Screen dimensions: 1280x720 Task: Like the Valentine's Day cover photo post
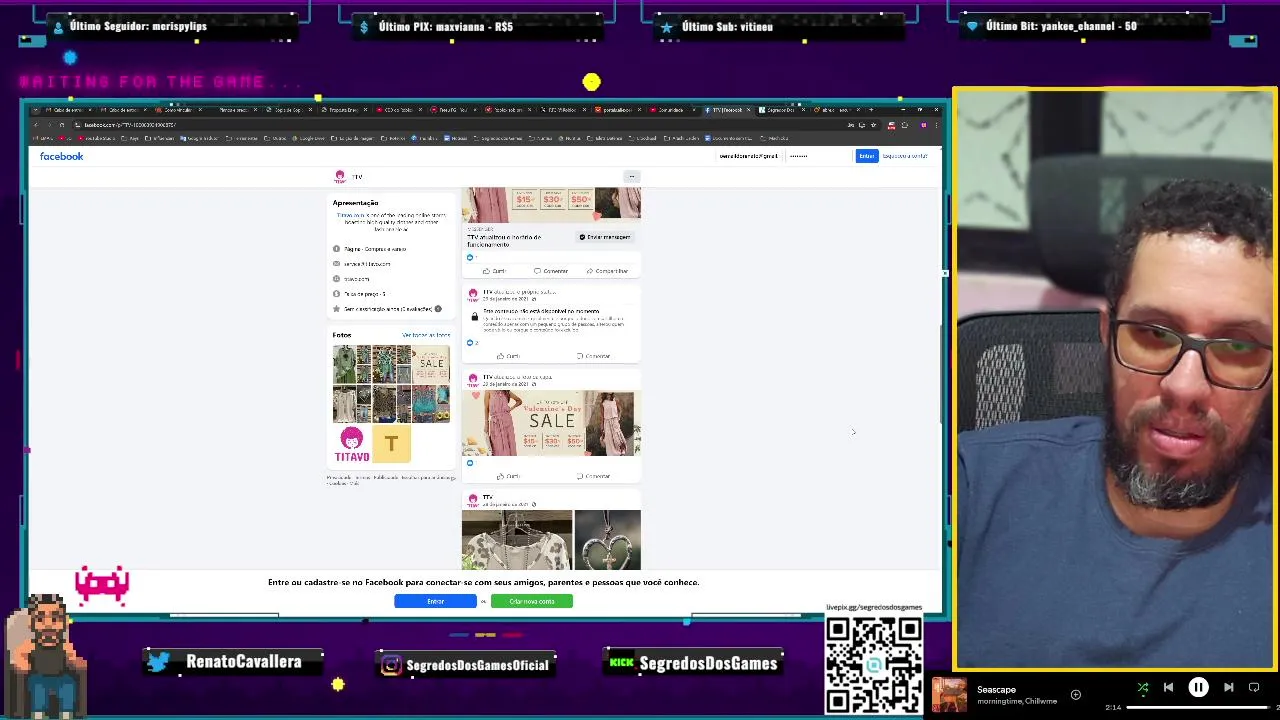[508, 476]
